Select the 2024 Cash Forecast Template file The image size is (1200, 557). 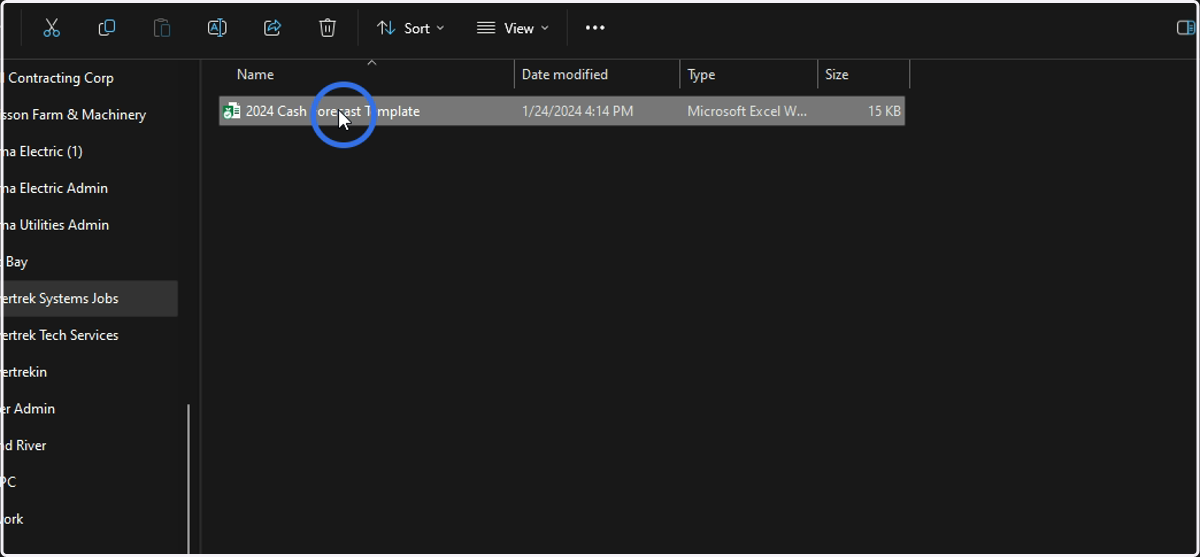pos(562,111)
